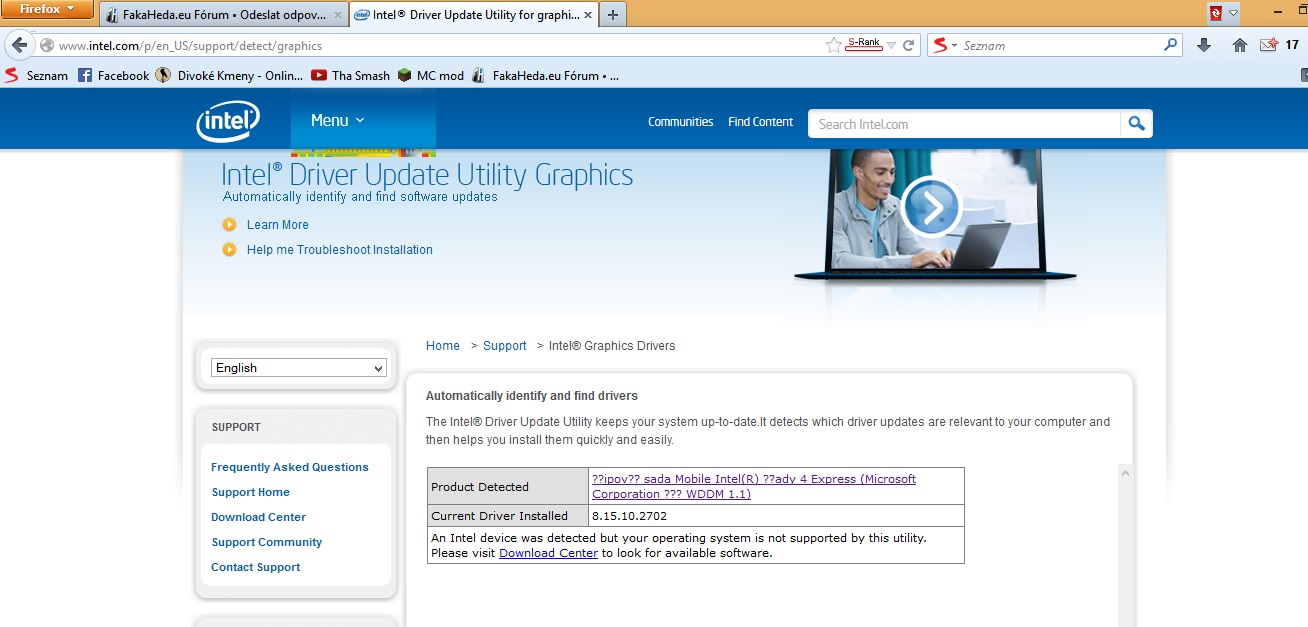Open the Downloads arrow icon

(x=1204, y=45)
